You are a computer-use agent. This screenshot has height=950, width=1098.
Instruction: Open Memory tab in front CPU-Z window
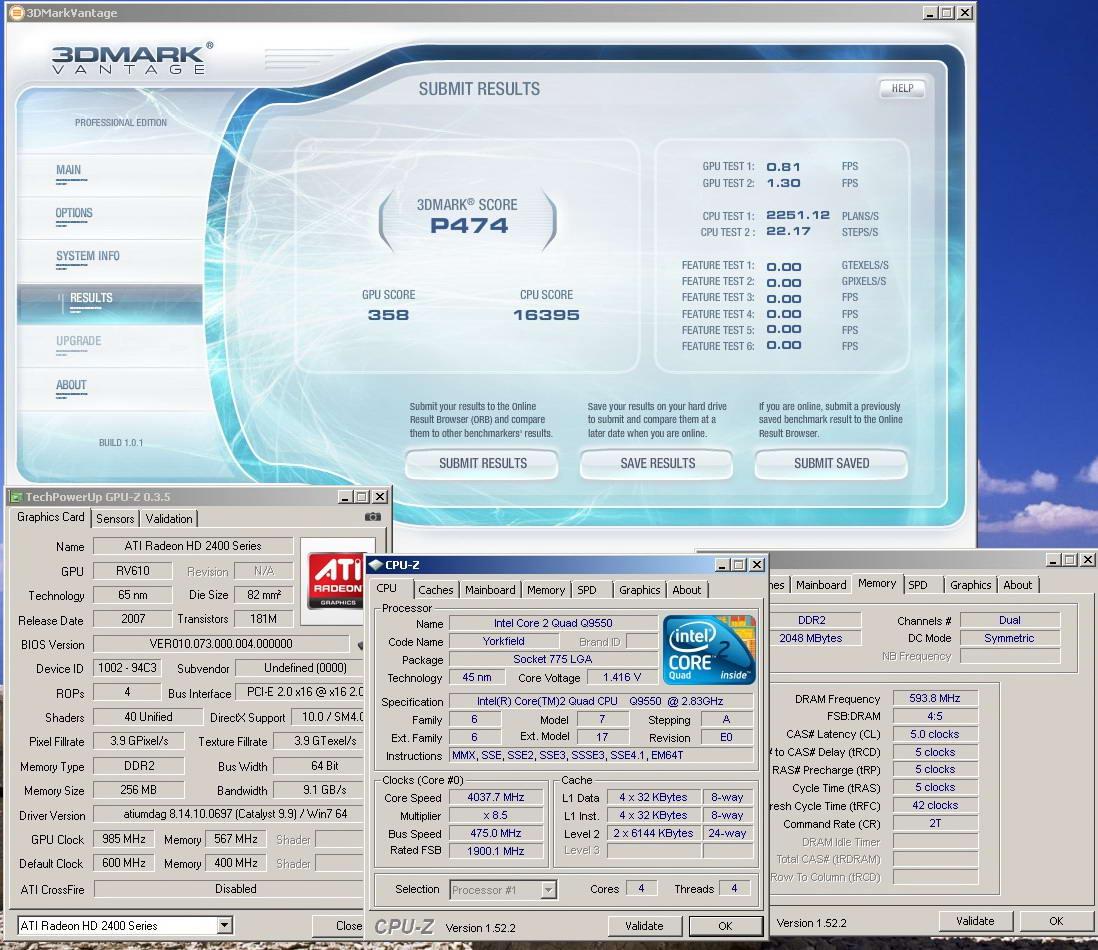pyautogui.click(x=546, y=590)
